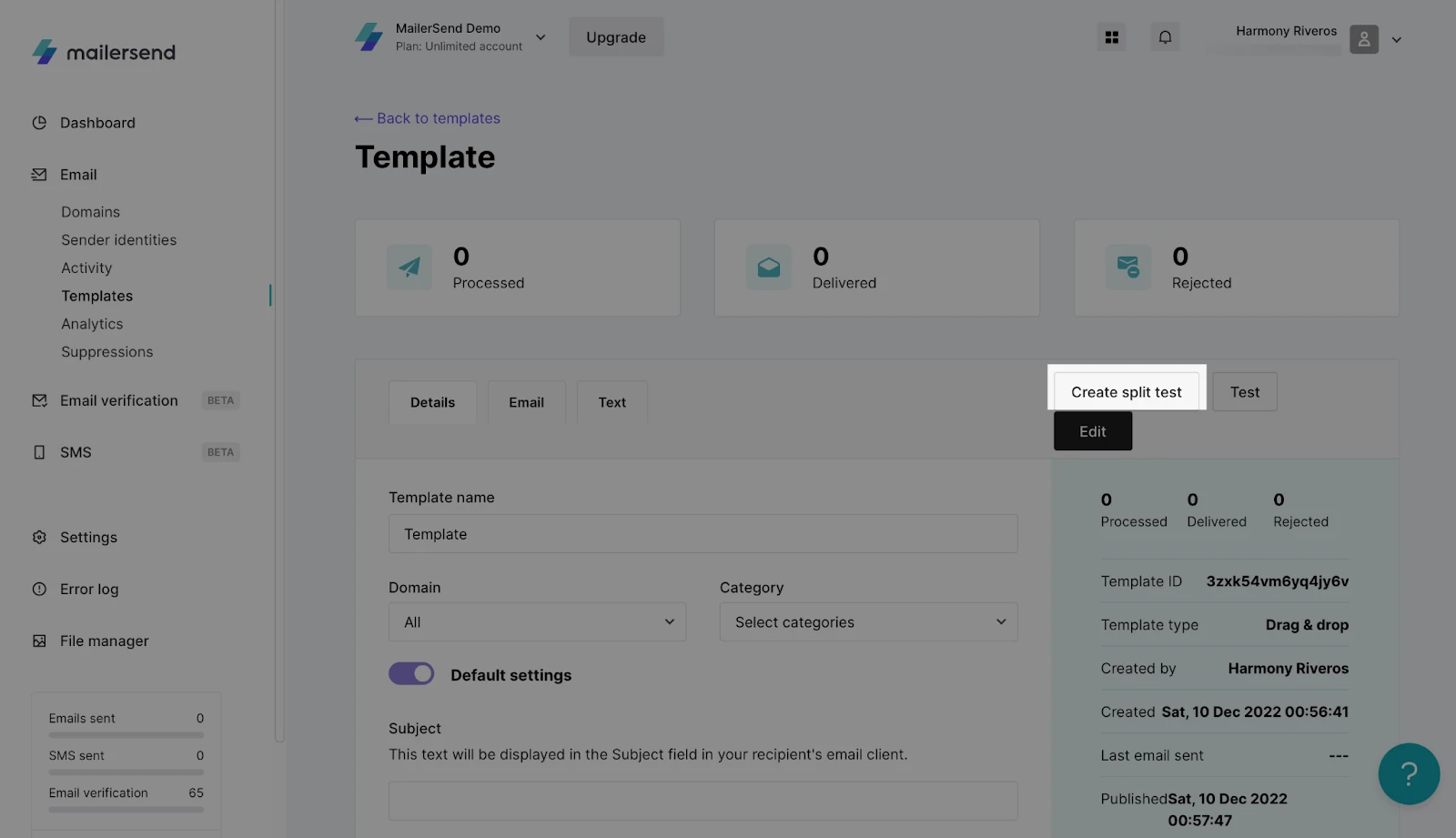This screenshot has width=1456, height=838.
Task: Switch to the Text tab
Action: click(x=612, y=402)
